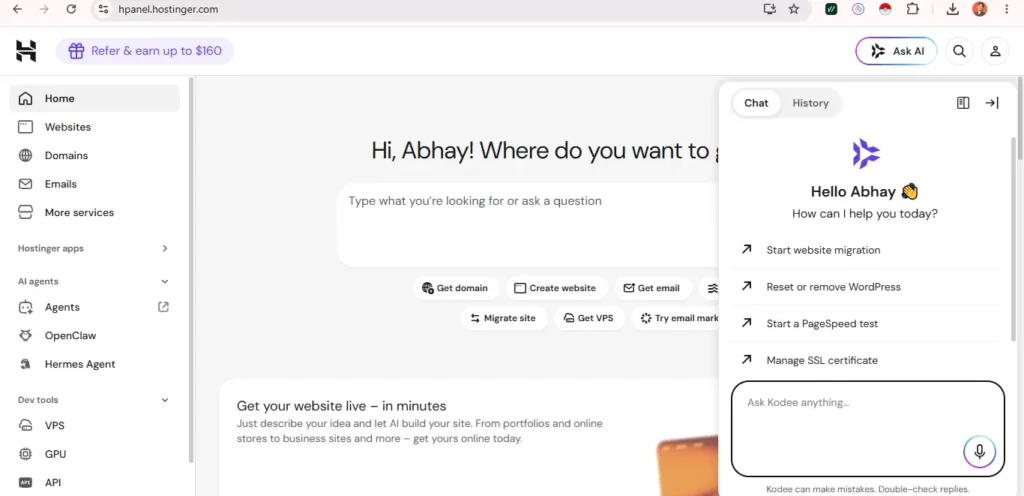
Task: Click the site info icon in address bar
Action: tap(103, 9)
